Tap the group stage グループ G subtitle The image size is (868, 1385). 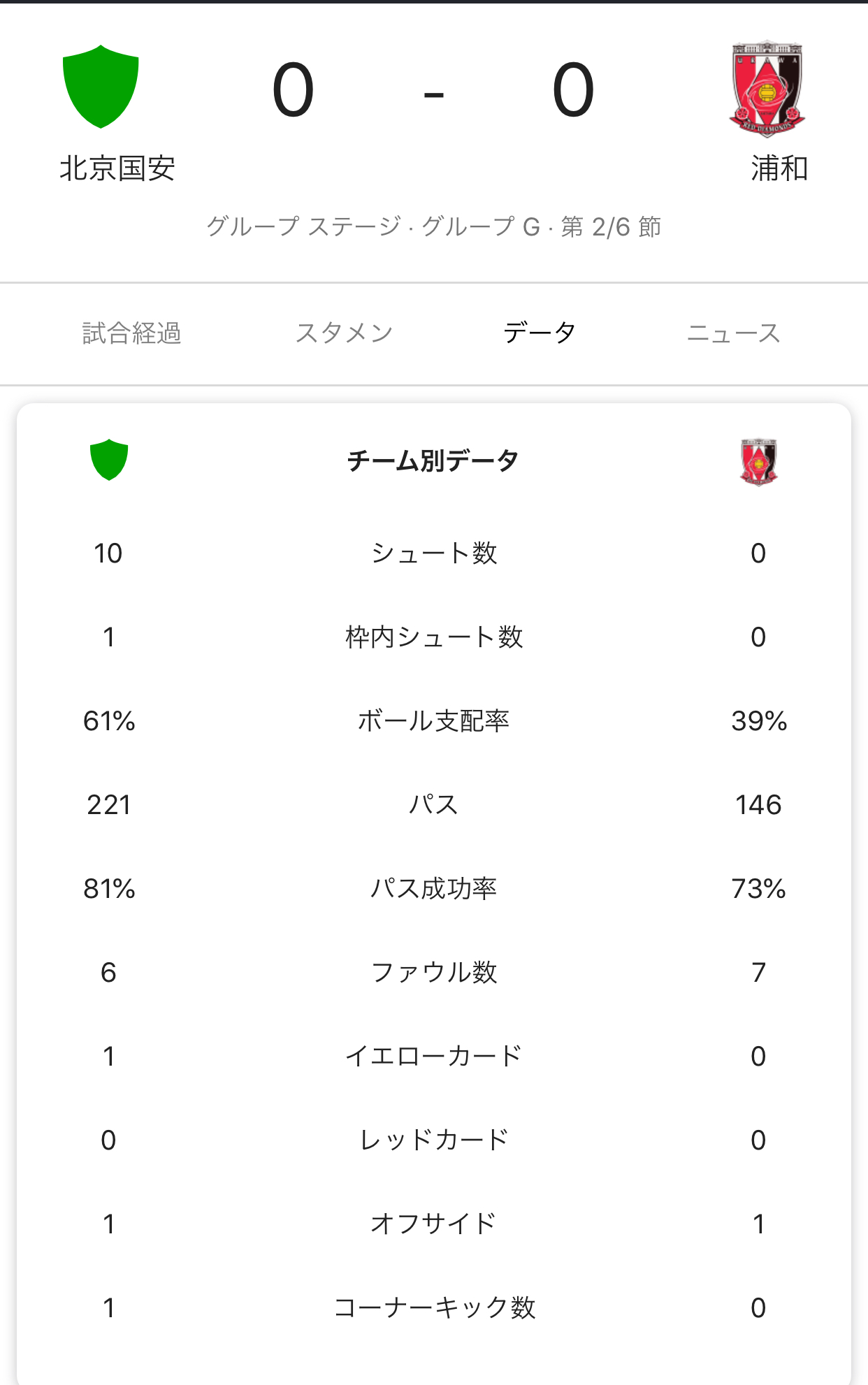(x=433, y=226)
